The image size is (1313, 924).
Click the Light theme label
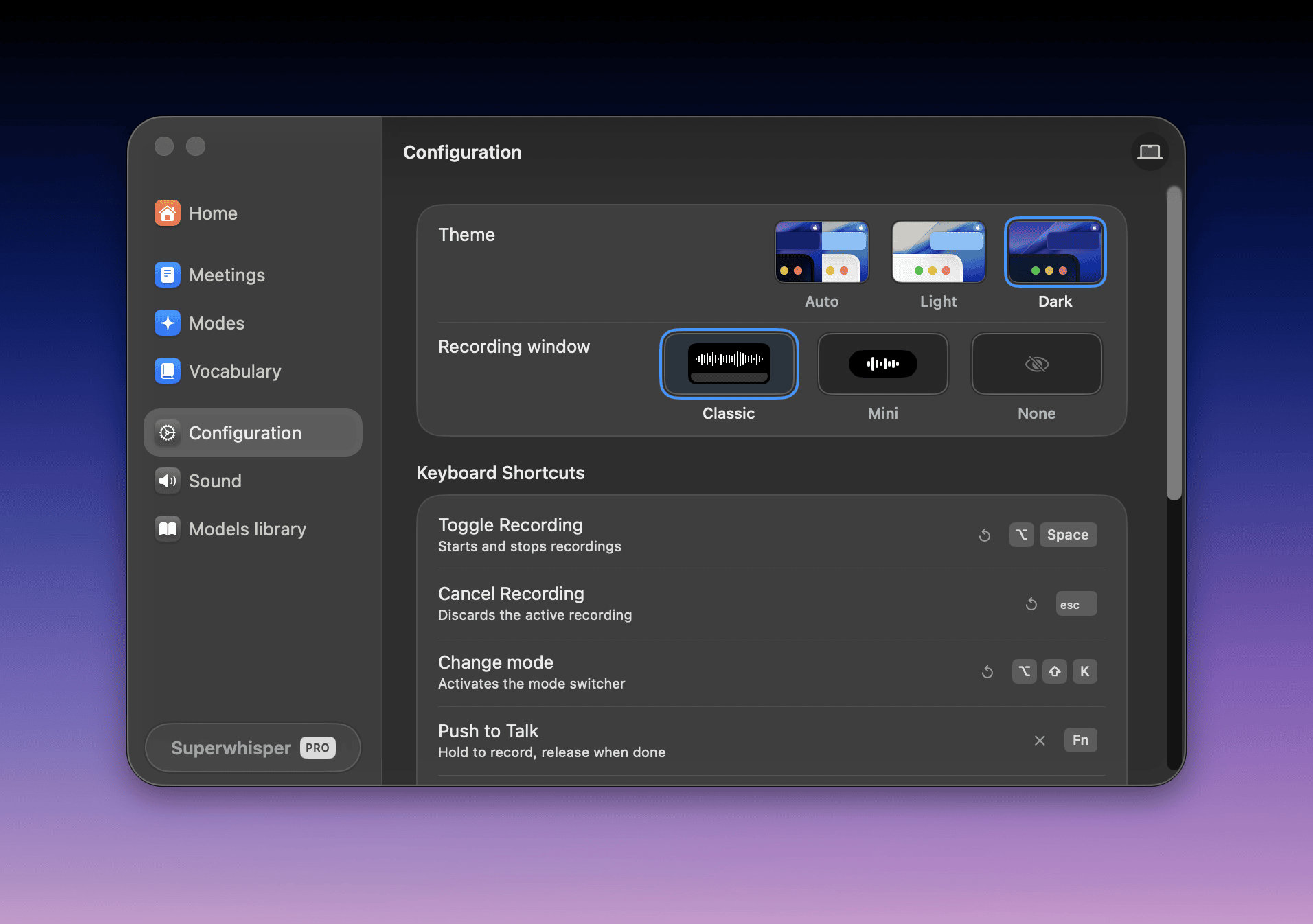pyautogui.click(x=939, y=301)
